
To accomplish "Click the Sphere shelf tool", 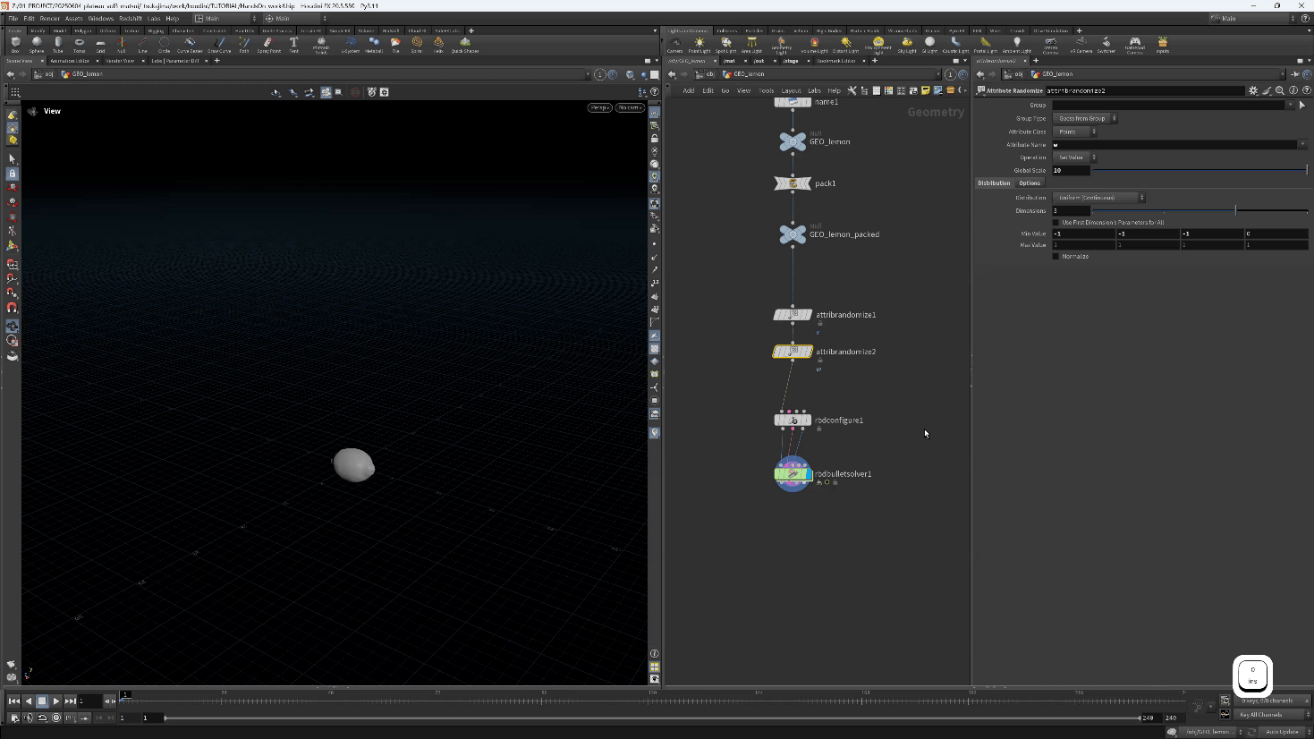I will [x=36, y=44].
